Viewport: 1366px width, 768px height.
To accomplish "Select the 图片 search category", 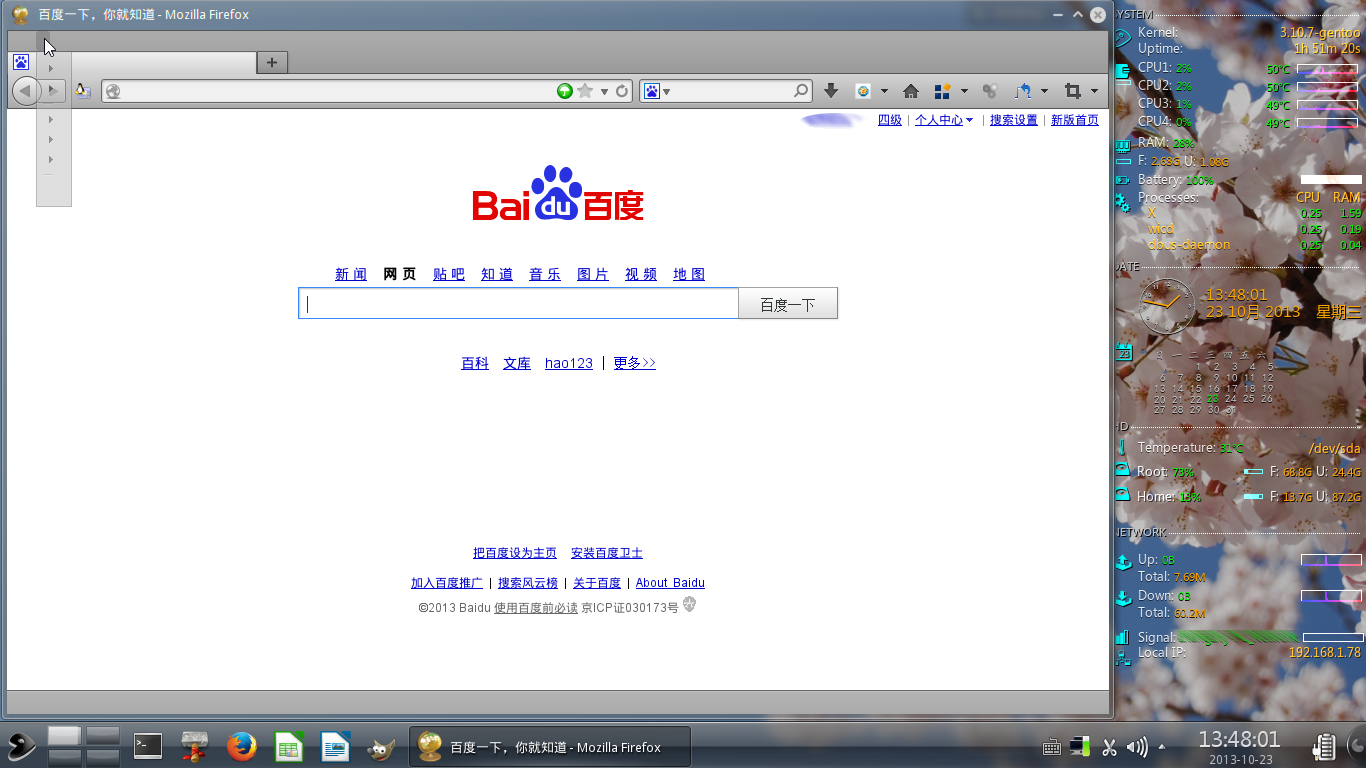I will click(593, 274).
